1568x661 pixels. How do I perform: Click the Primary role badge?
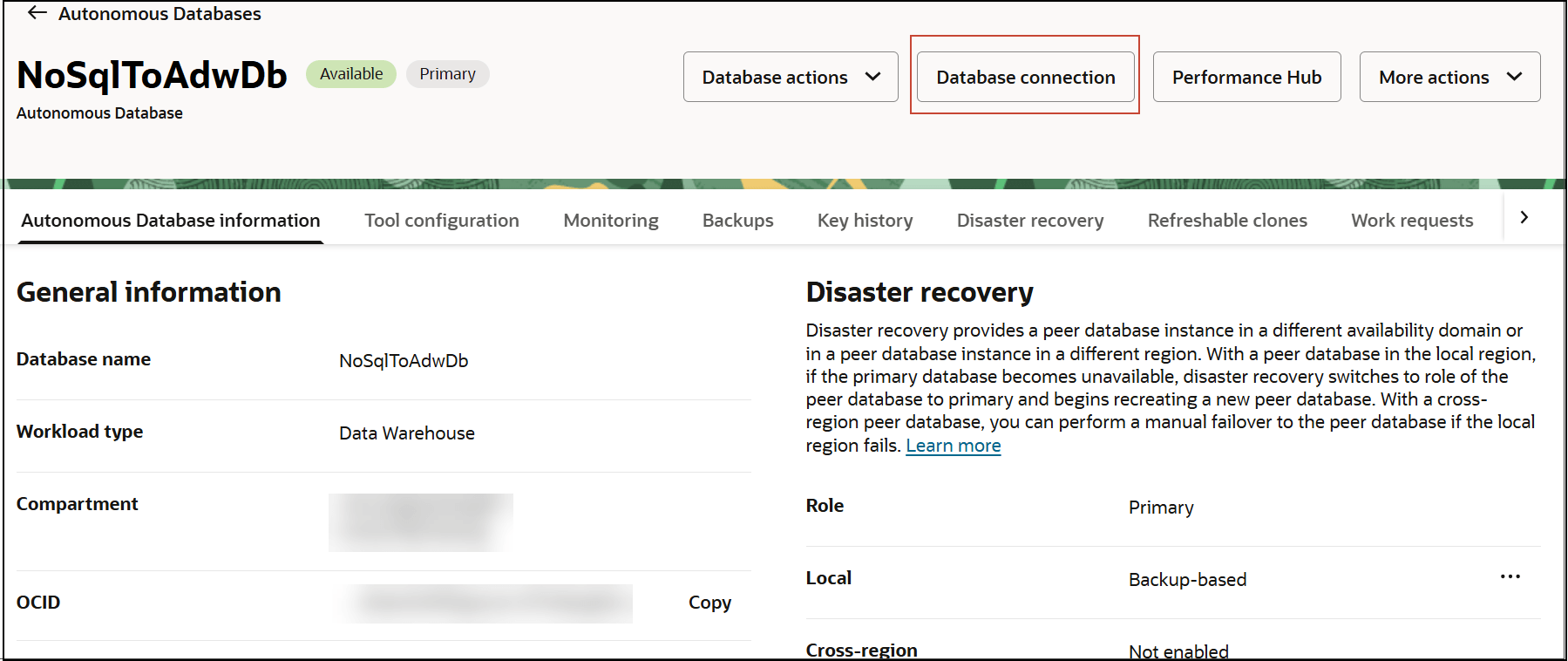447,74
